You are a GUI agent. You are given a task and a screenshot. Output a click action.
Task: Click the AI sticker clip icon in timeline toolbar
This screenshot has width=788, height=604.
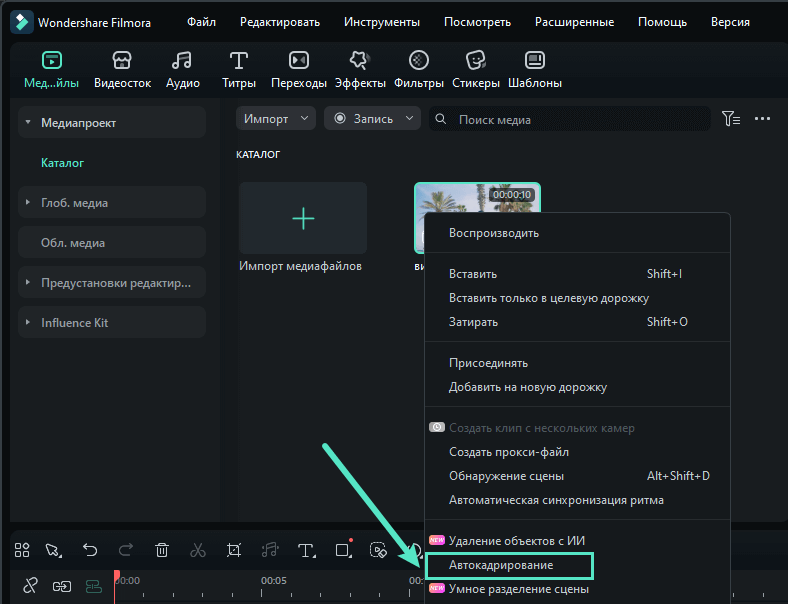click(378, 550)
